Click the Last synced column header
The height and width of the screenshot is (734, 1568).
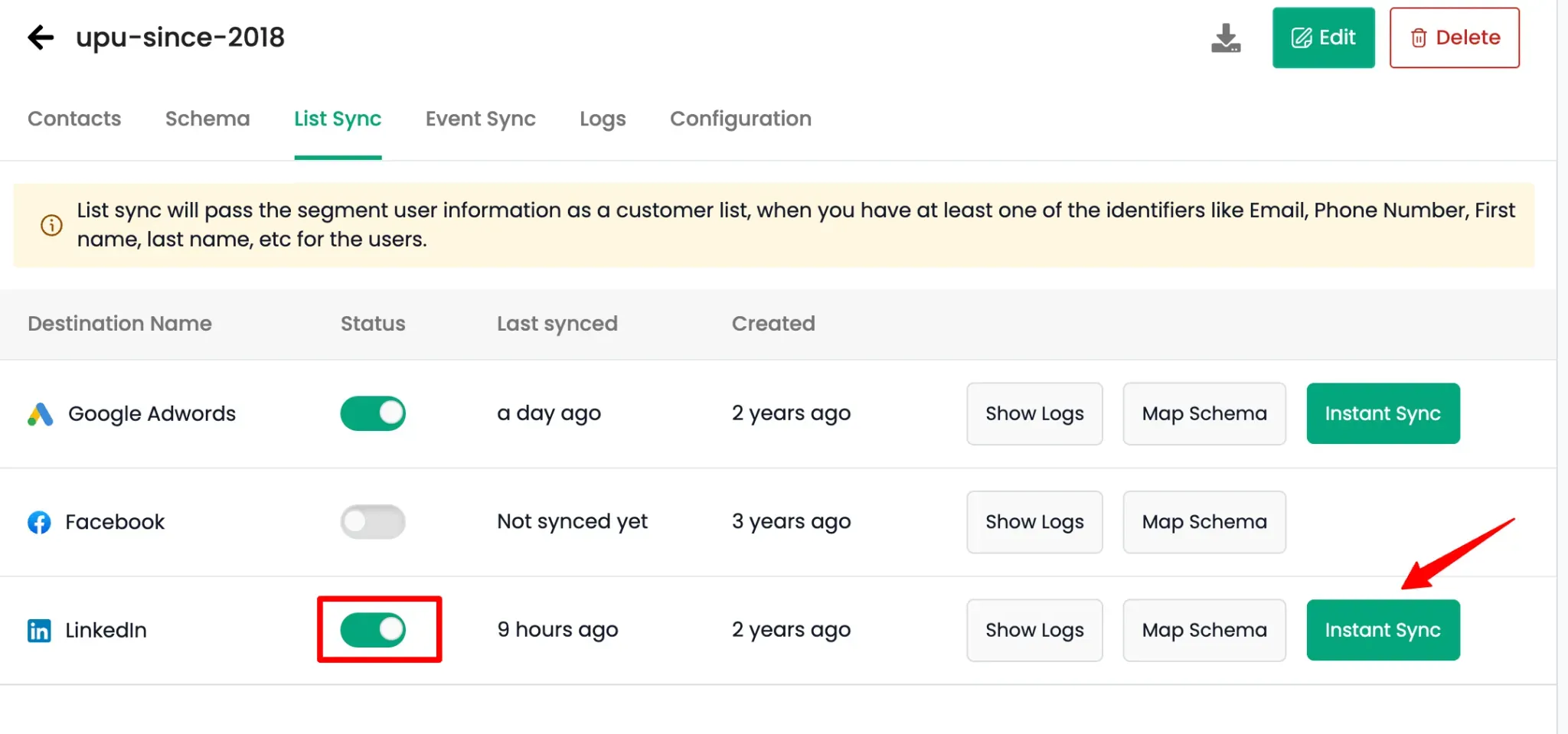pos(557,324)
